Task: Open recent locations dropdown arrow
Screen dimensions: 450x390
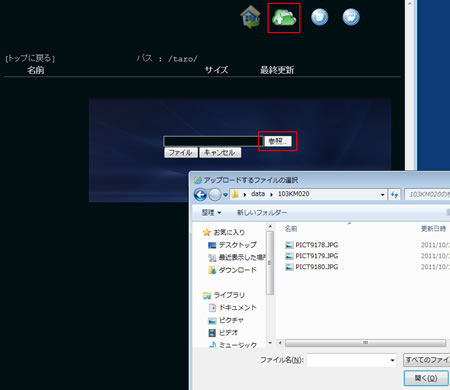Action: pyautogui.click(x=225, y=195)
